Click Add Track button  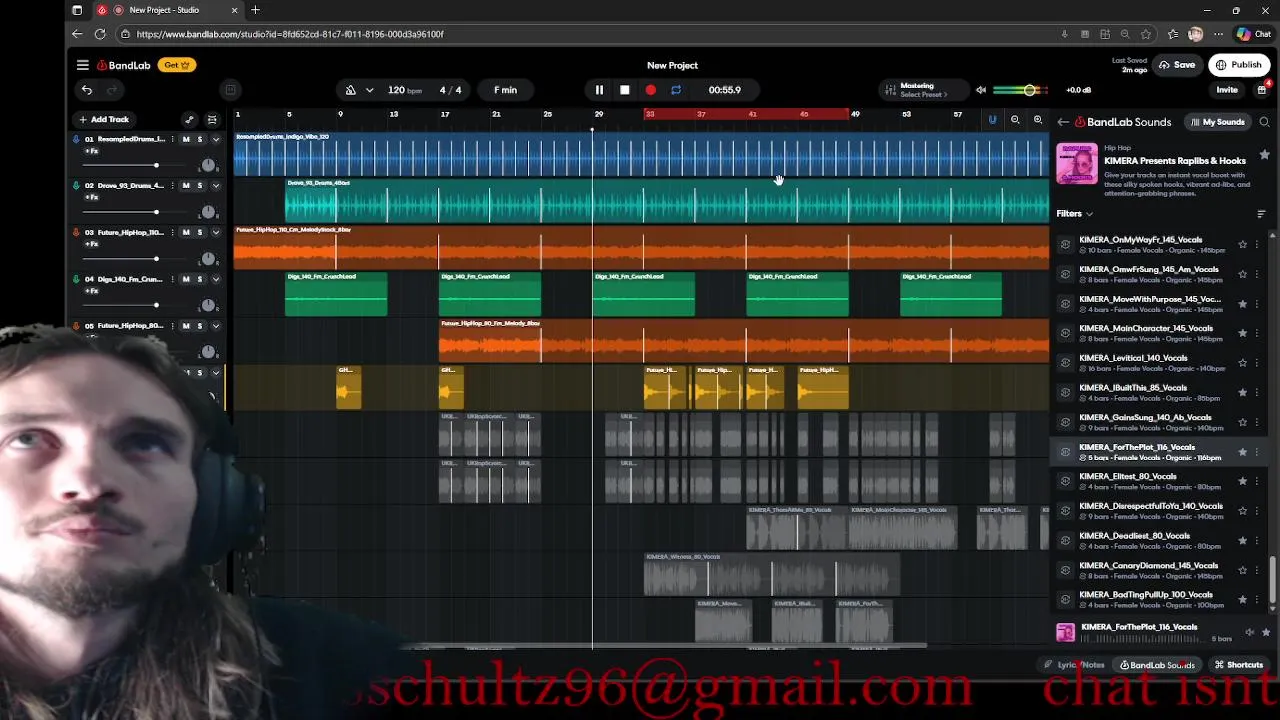point(104,119)
